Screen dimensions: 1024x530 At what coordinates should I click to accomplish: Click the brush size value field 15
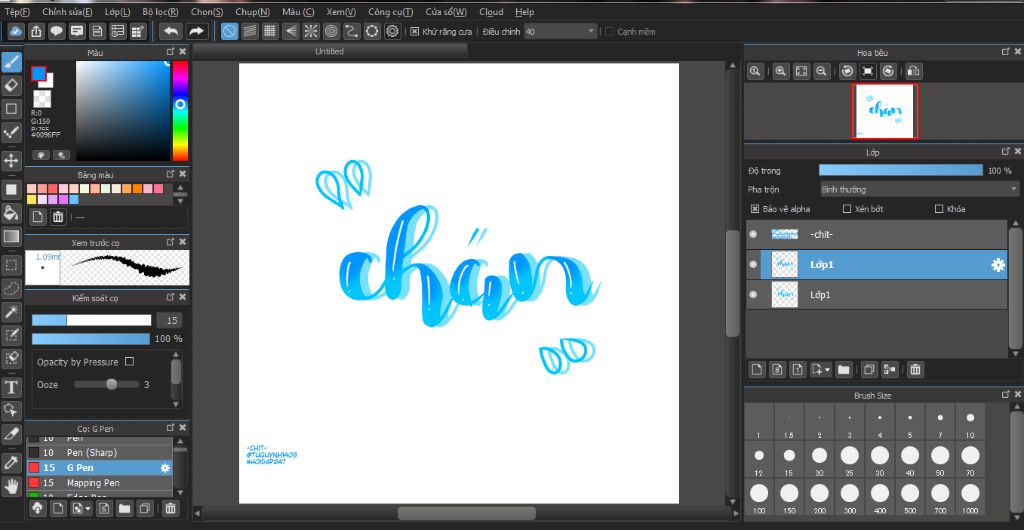point(169,320)
